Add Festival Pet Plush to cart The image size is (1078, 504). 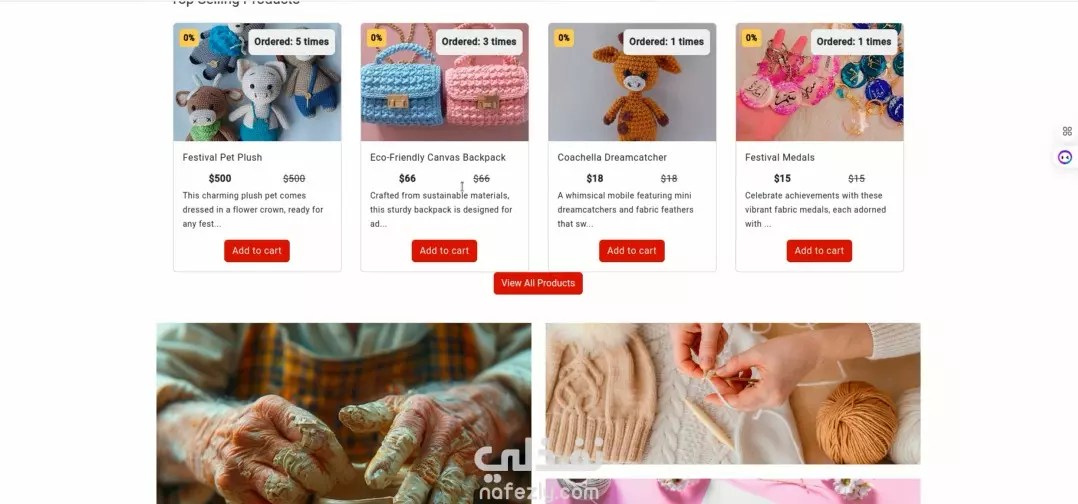click(x=256, y=251)
